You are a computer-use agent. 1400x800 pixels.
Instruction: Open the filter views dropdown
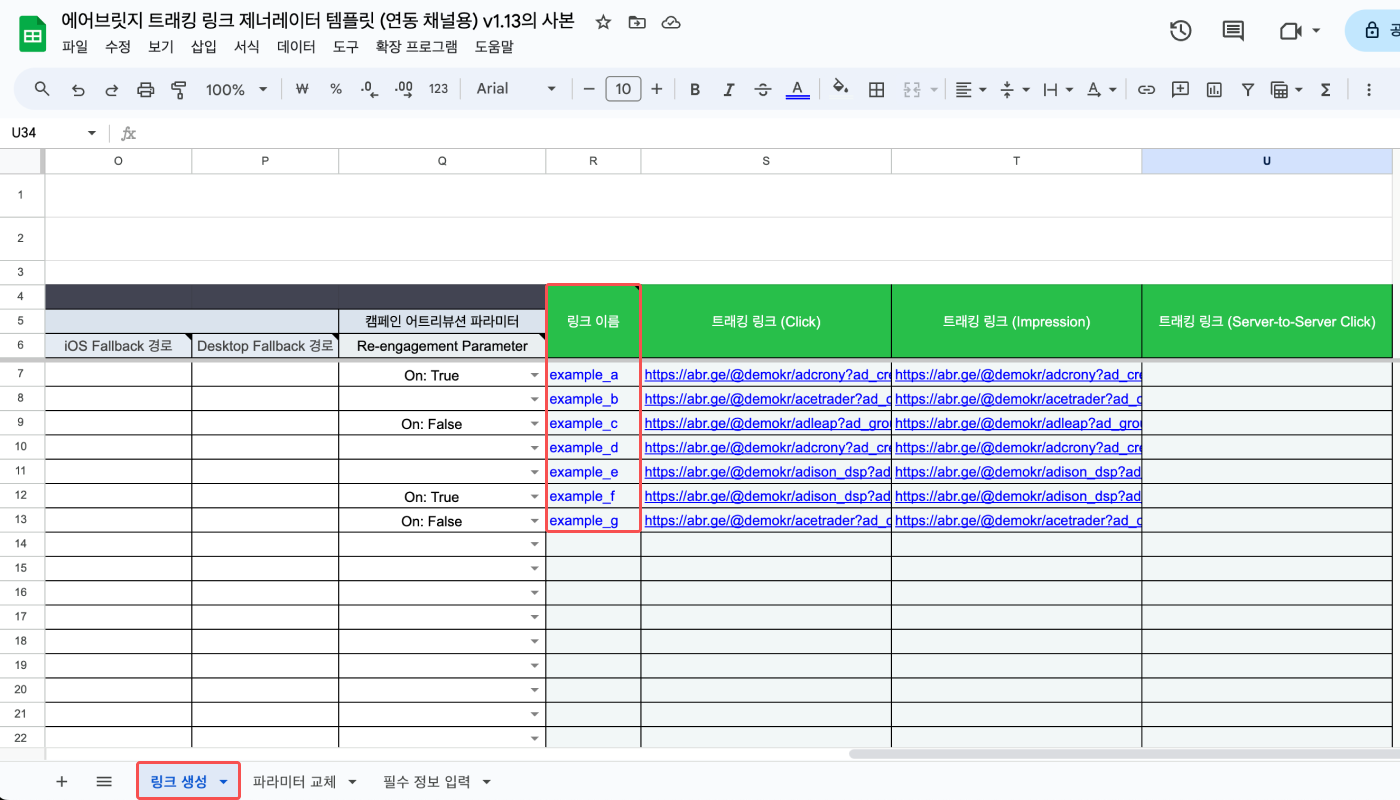(1286, 89)
